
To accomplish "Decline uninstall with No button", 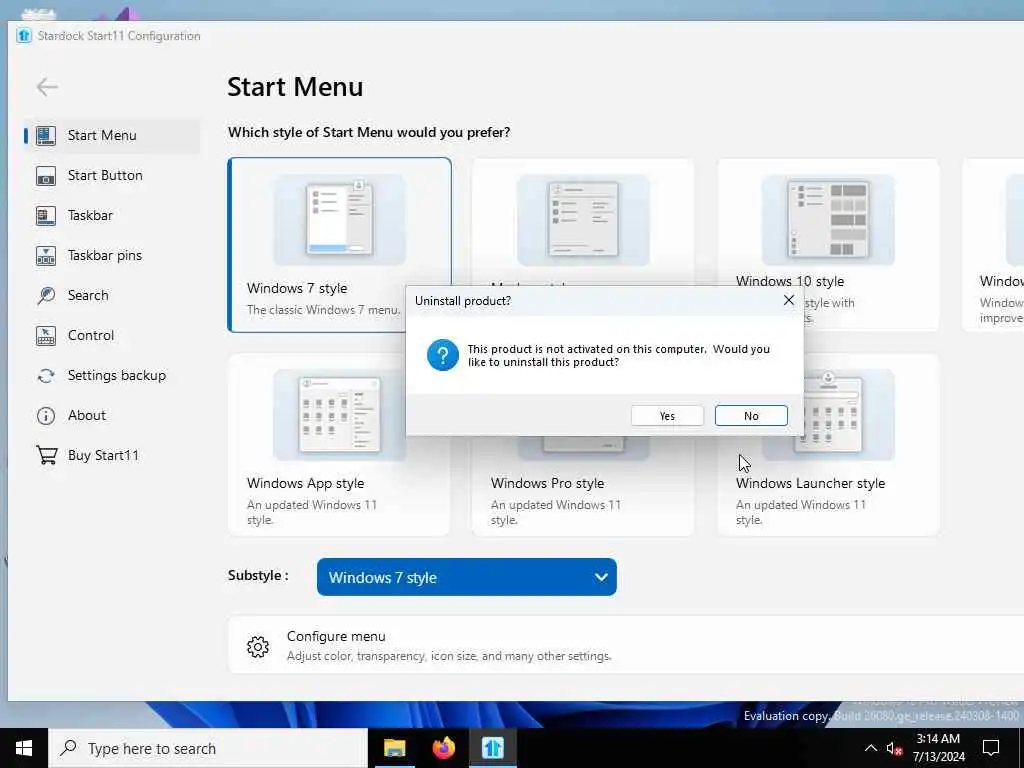I will (751, 416).
